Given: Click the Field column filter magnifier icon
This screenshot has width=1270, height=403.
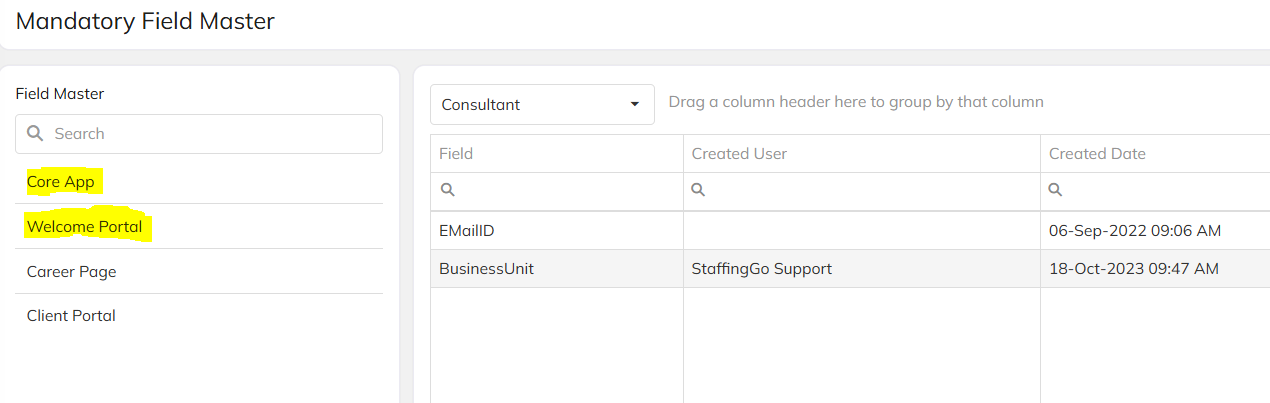Looking at the screenshot, I should pyautogui.click(x=447, y=190).
